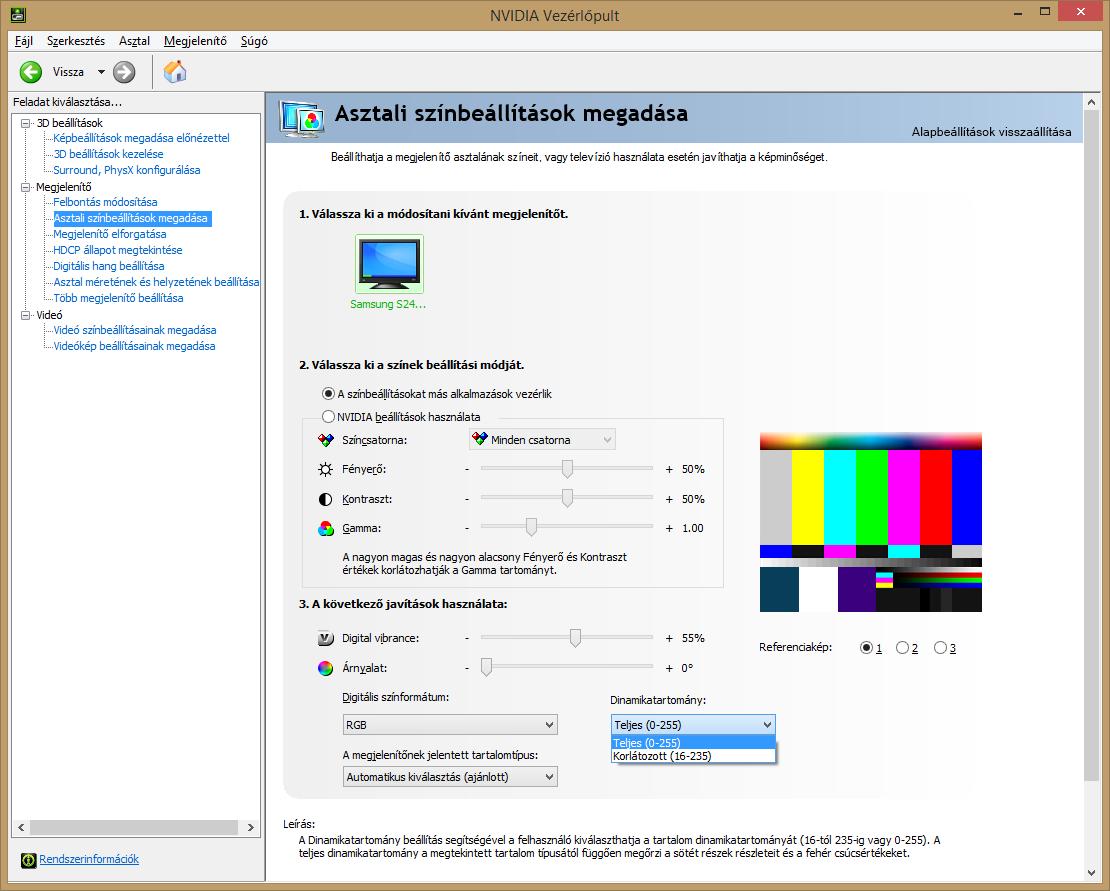The height and width of the screenshot is (891, 1110).
Task: Click the Kontraszt slider handle
Action: point(567,498)
